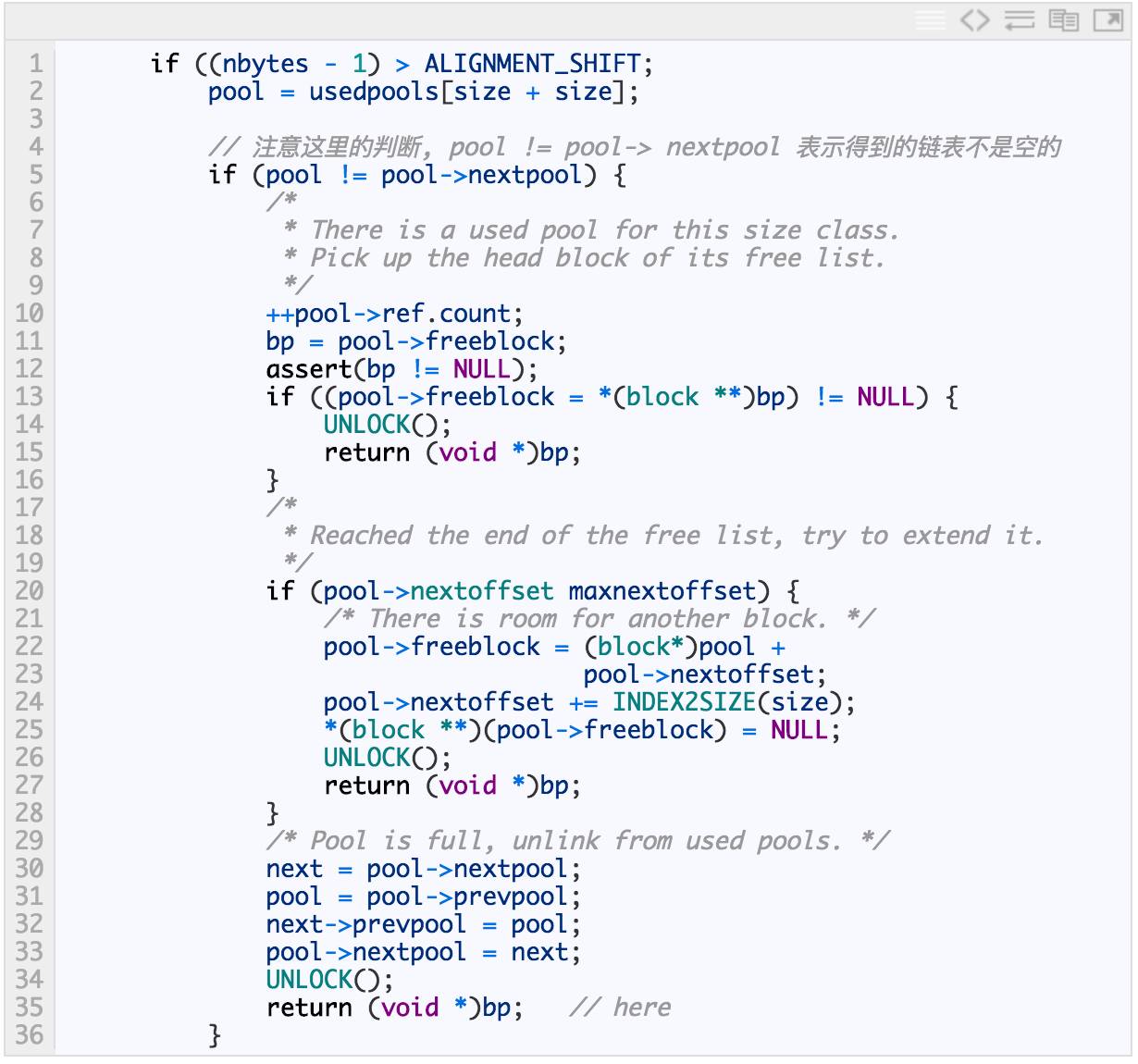Click maxnextoffset in the if condition
1138x1064 pixels.
pos(662,591)
